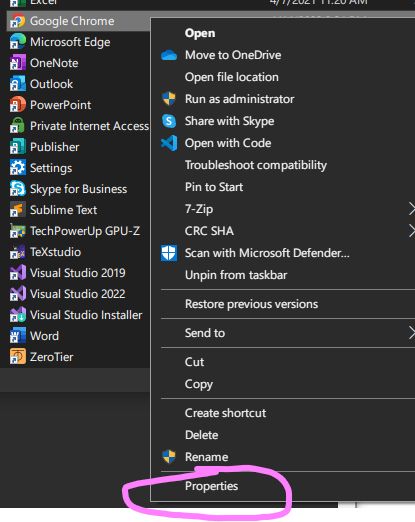Click the Private Internet Access icon
This screenshot has width=415, height=522.
point(18,126)
